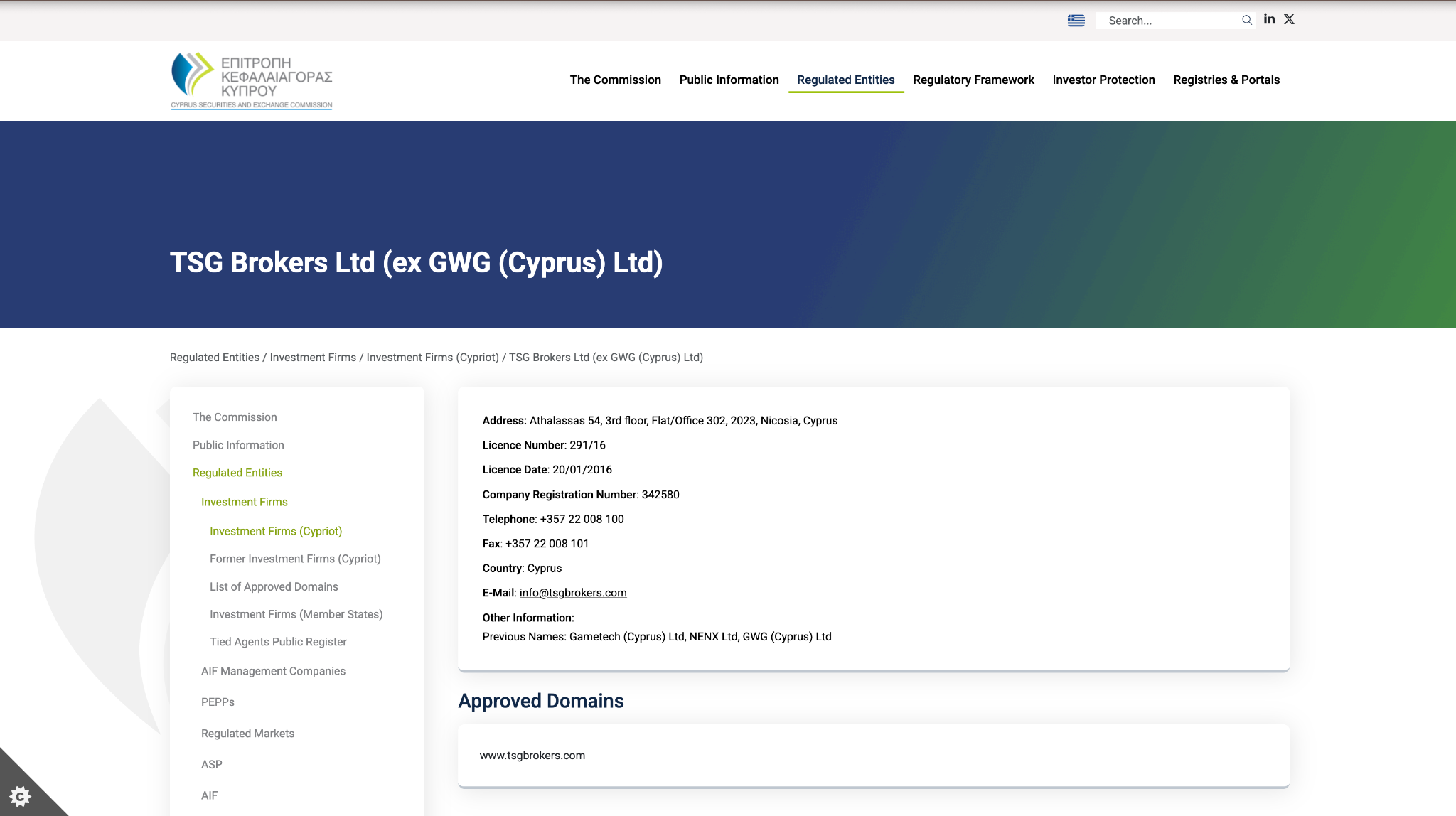The height and width of the screenshot is (816, 1456).
Task: Open cookie settings gear icon
Action: click(20, 796)
